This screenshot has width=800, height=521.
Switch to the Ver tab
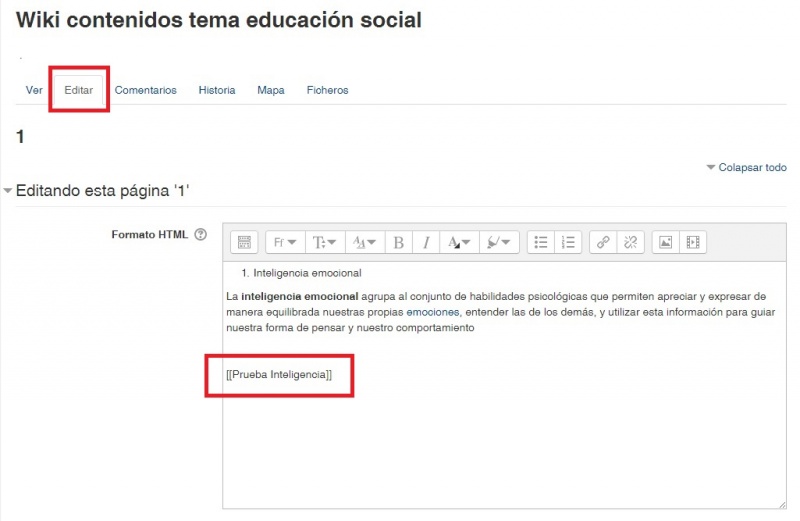tap(34, 90)
